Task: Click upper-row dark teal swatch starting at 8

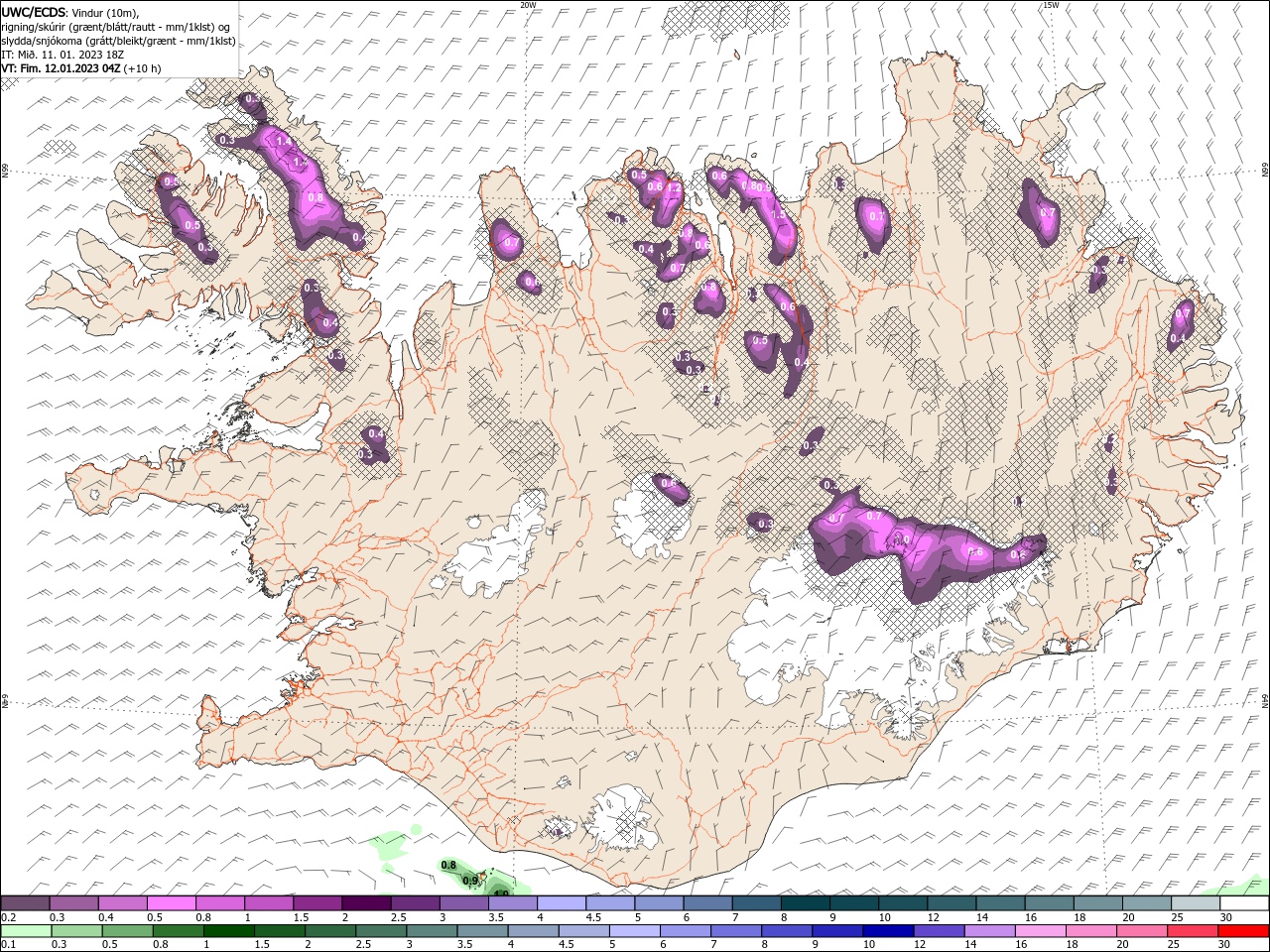Action: pyautogui.click(x=805, y=903)
